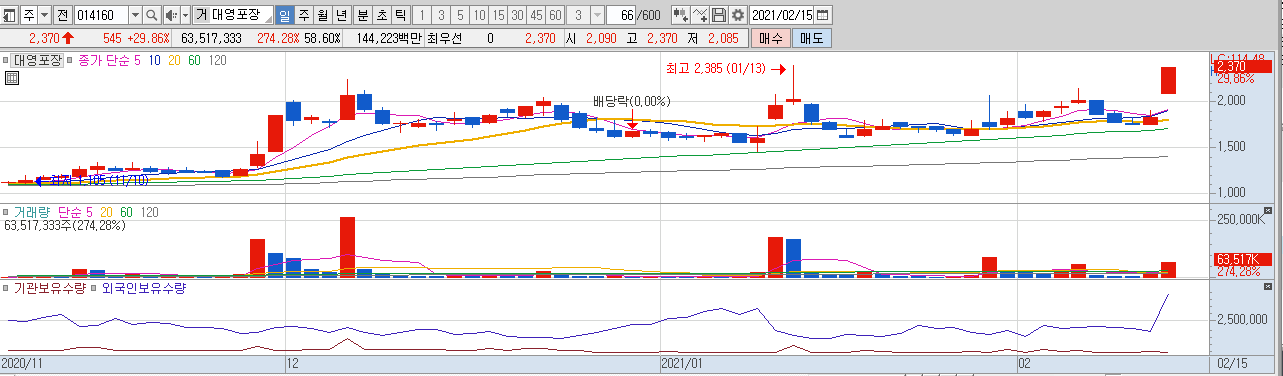Viewport: 1283px width, 376px height.
Task: Select the 15 interval button
Action: tap(497, 15)
